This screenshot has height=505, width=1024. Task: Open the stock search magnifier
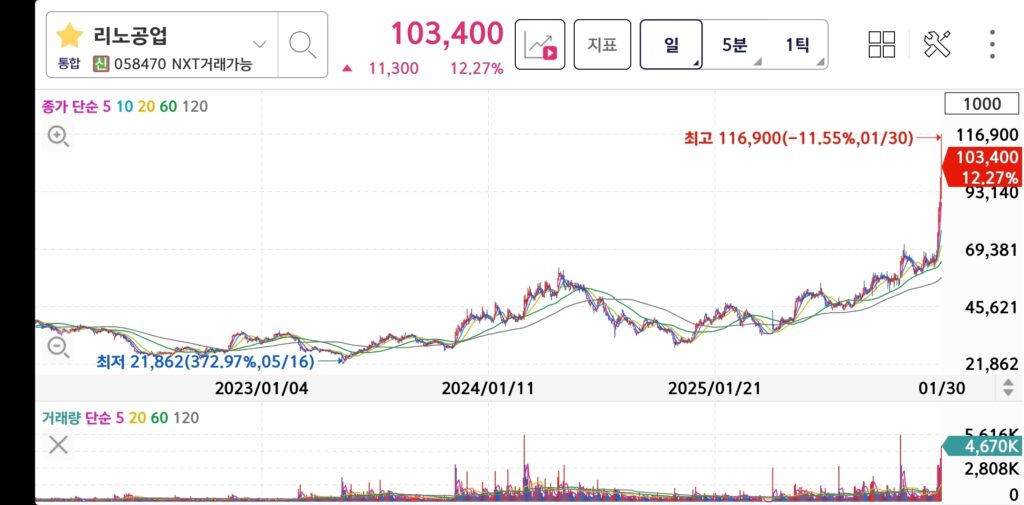(302, 45)
